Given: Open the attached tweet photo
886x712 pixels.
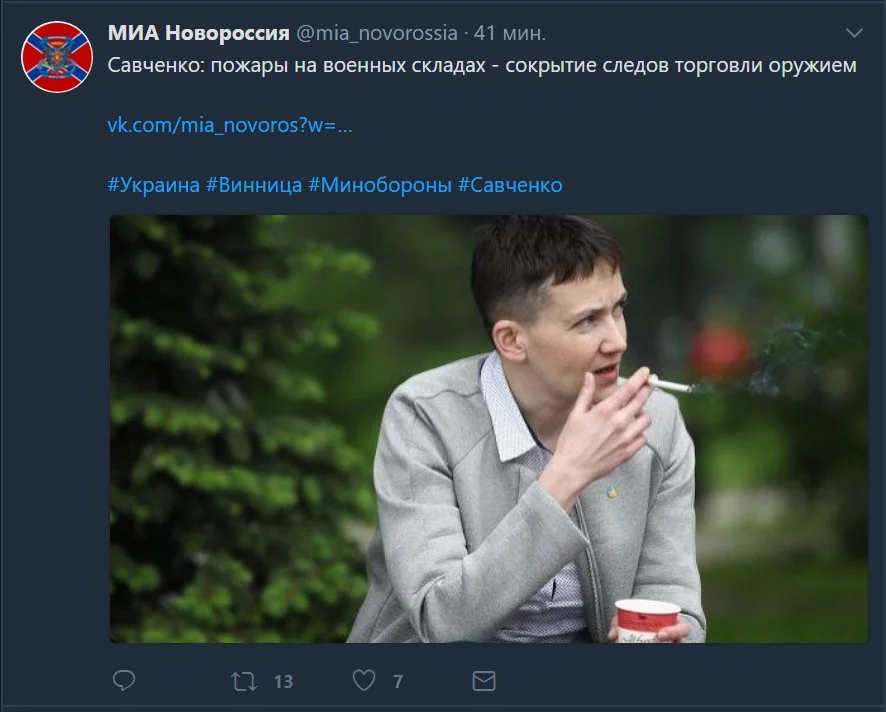Looking at the screenshot, I should [489, 429].
